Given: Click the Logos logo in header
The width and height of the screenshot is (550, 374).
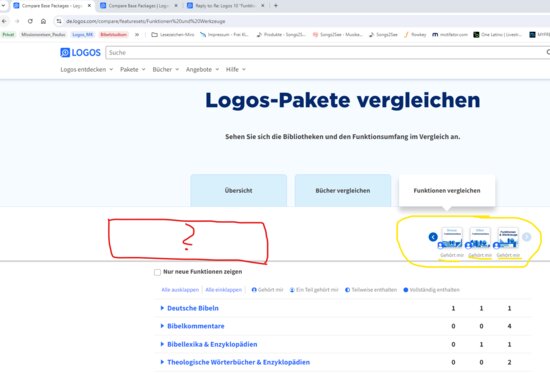Looking at the screenshot, I should coord(80,53).
